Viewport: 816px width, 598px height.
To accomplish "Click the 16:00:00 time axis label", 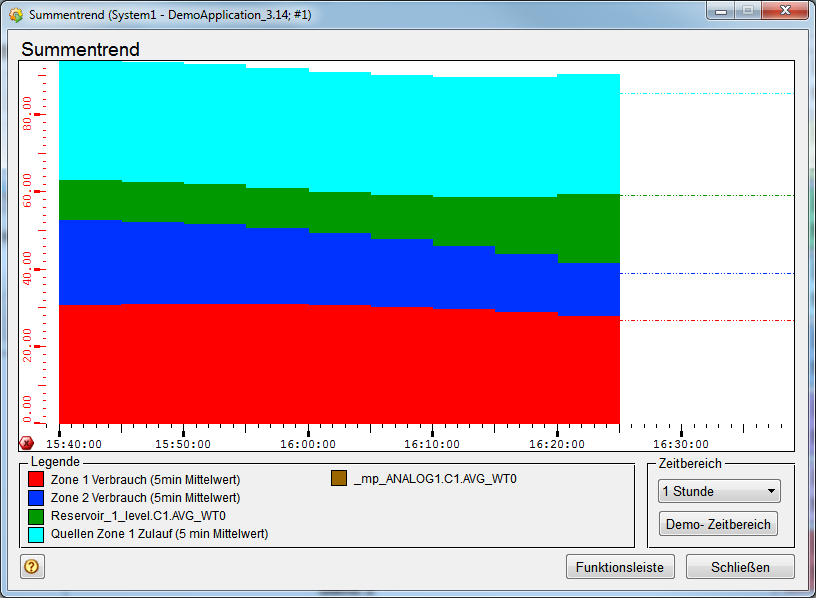I will (308, 444).
